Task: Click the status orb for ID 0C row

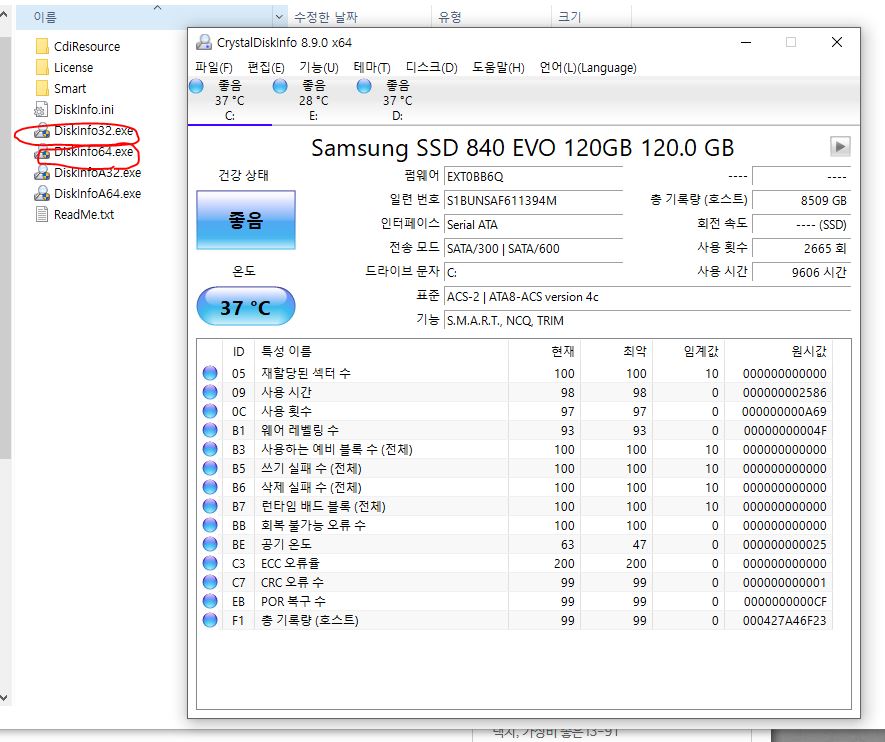Action: [x=210, y=411]
